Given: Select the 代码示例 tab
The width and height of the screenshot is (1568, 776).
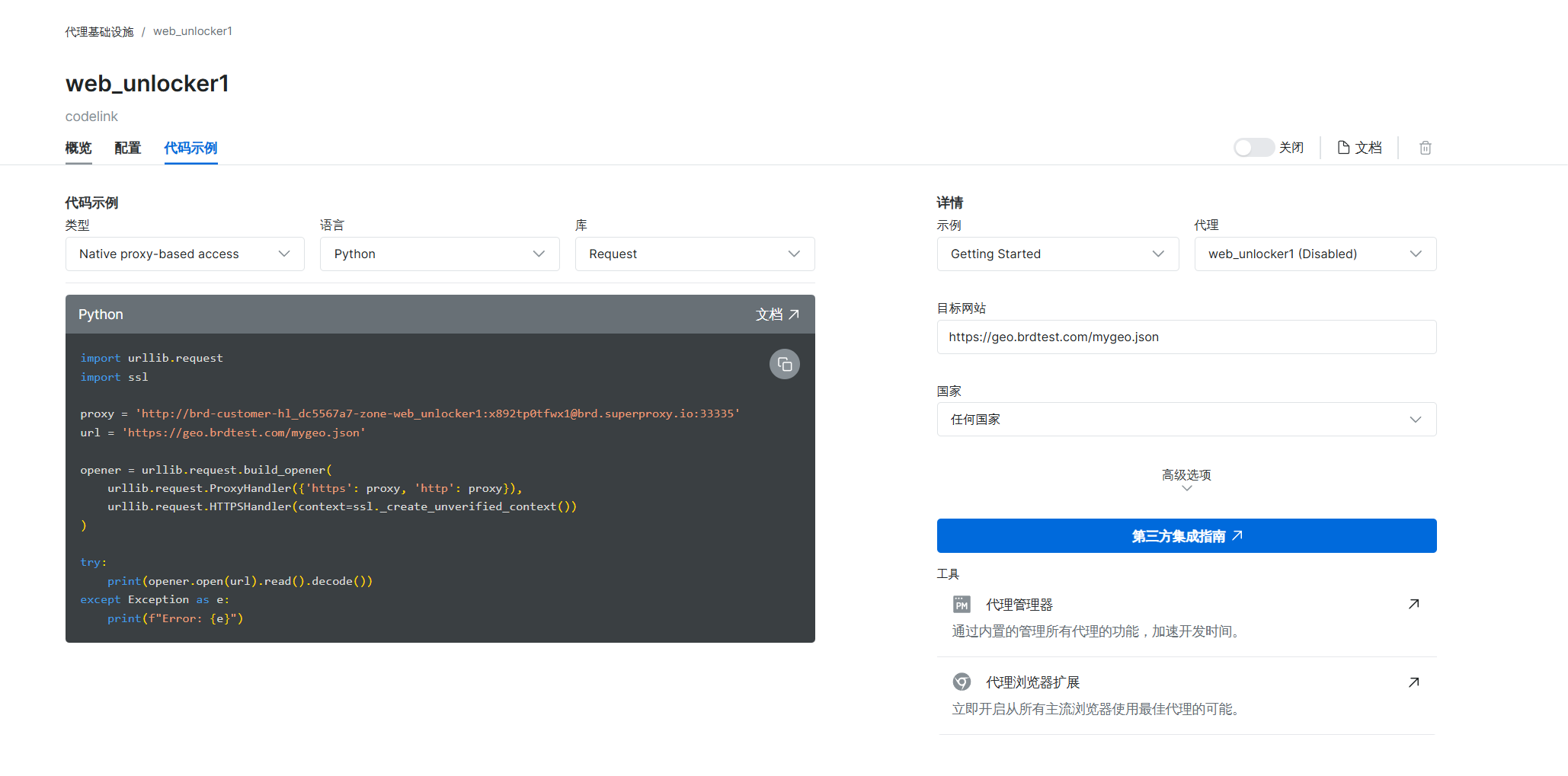Looking at the screenshot, I should (x=191, y=148).
